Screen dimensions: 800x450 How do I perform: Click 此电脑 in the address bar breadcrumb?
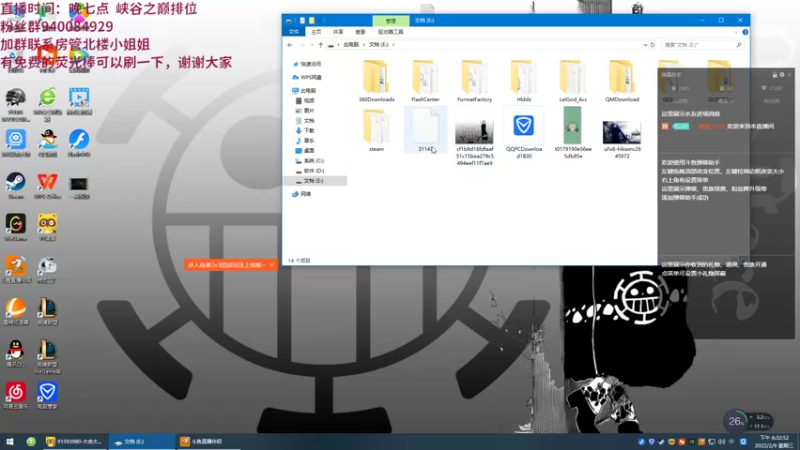[x=351, y=45]
